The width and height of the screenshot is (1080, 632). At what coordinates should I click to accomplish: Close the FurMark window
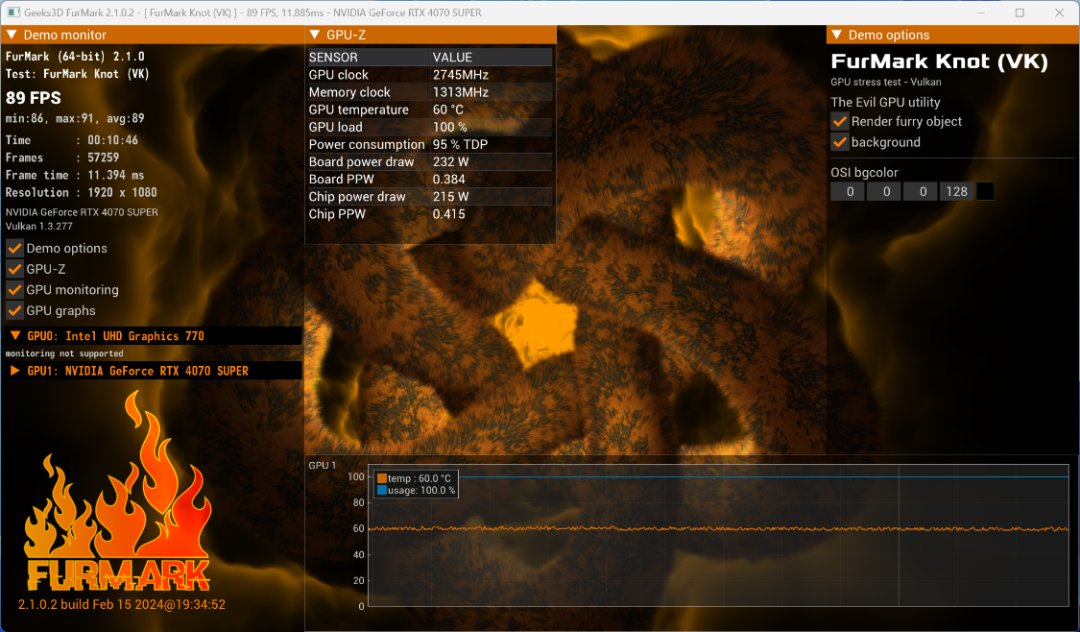(x=1059, y=12)
